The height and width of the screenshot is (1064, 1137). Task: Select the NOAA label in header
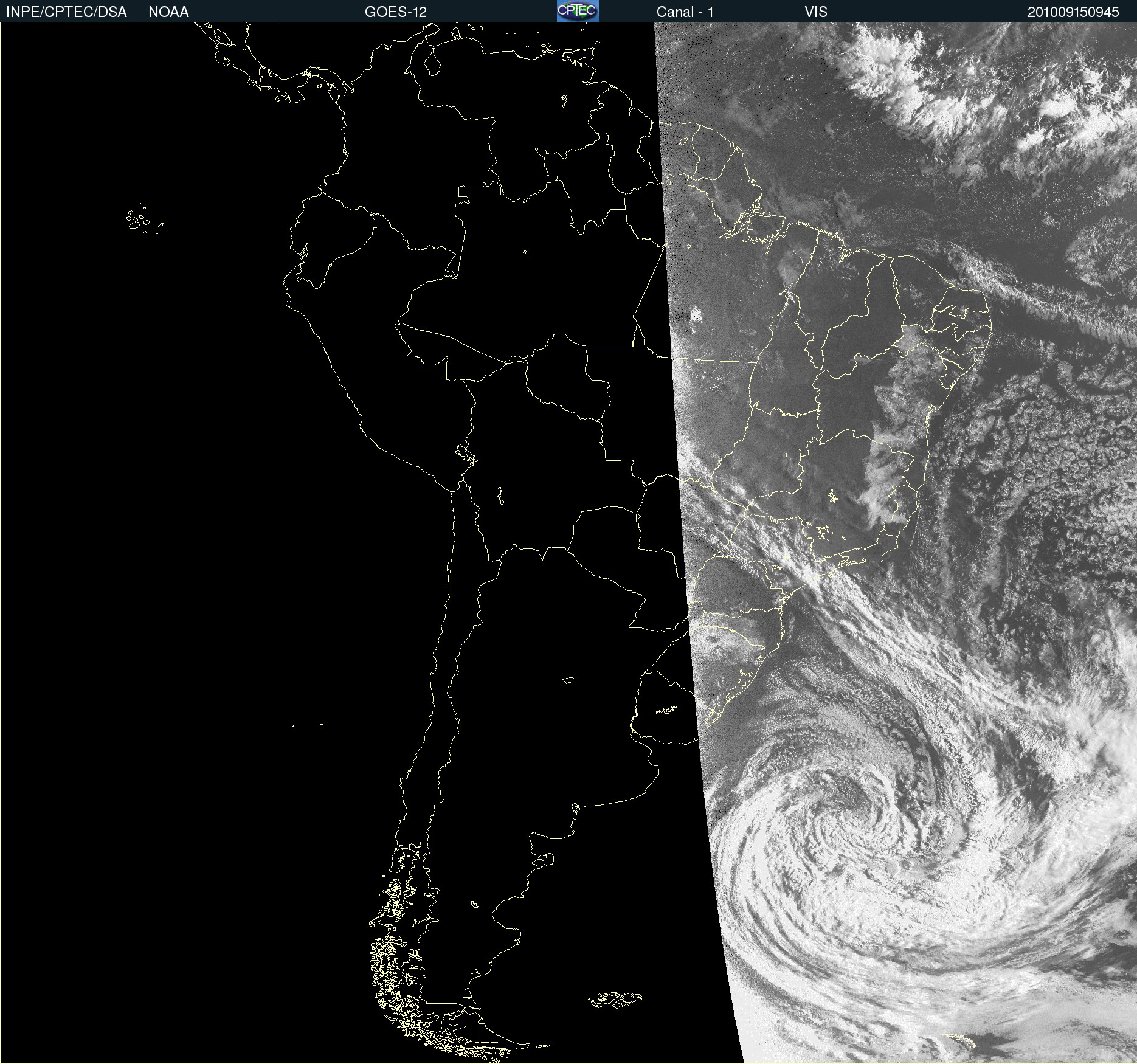pos(168,12)
